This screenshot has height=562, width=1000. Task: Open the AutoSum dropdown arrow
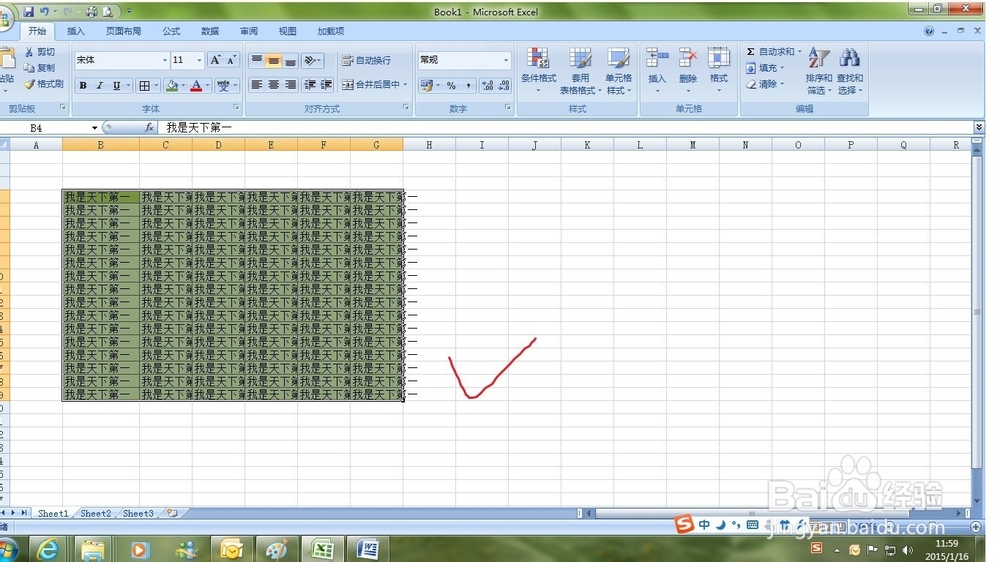coord(800,52)
